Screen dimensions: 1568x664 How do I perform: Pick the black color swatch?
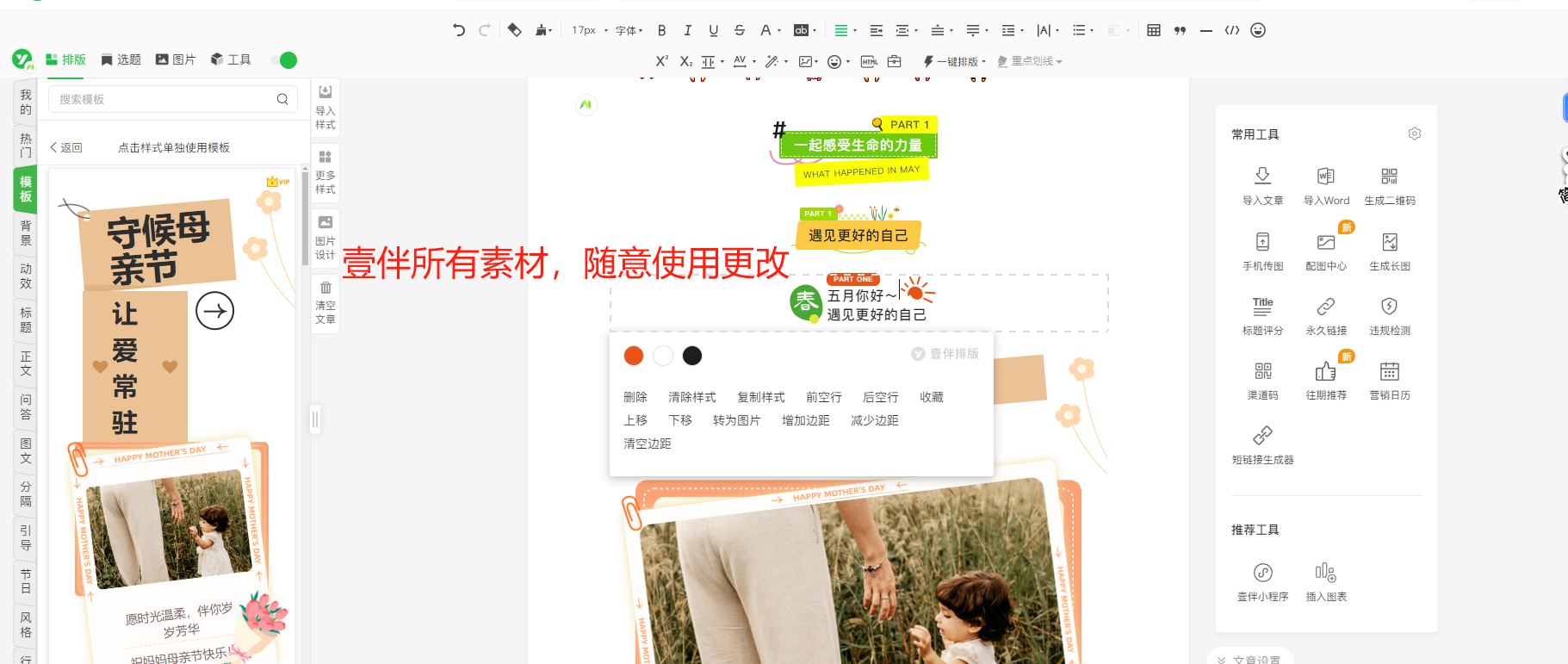[x=692, y=356]
